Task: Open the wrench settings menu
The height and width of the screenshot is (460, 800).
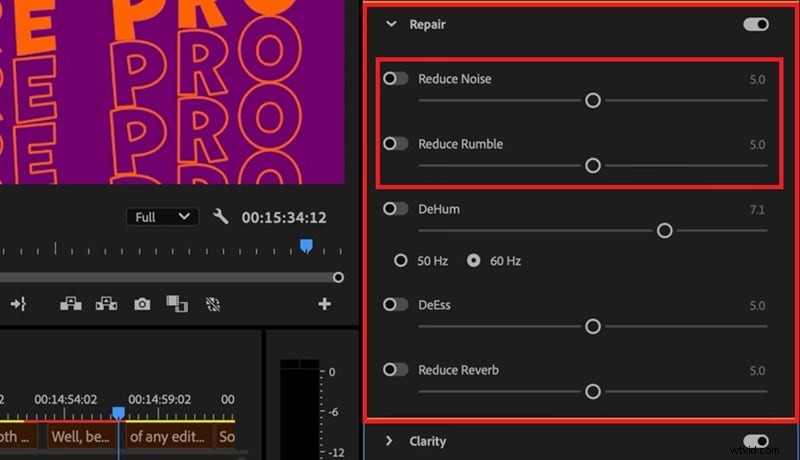Action: (220, 217)
